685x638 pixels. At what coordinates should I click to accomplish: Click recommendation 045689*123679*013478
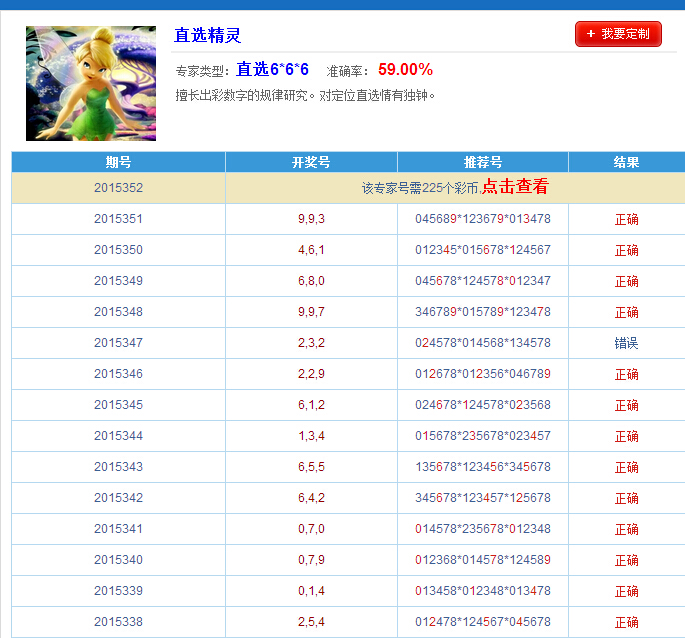pyautogui.click(x=483, y=219)
